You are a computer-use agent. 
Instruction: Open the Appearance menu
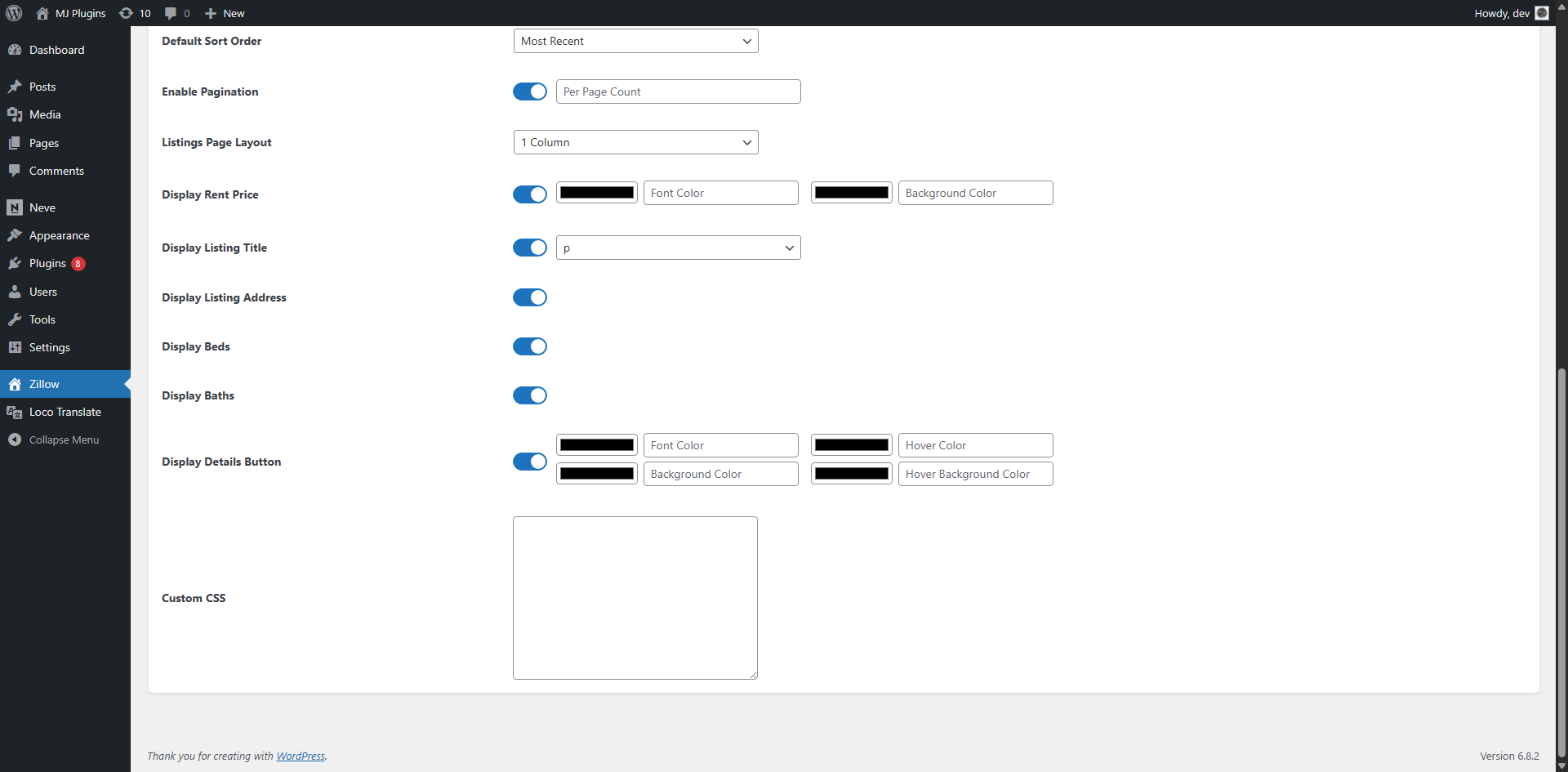pos(65,235)
